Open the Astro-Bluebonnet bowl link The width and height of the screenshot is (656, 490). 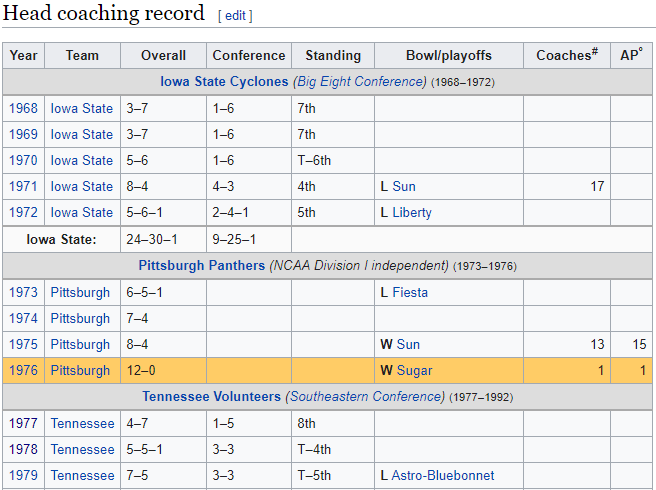[443, 475]
